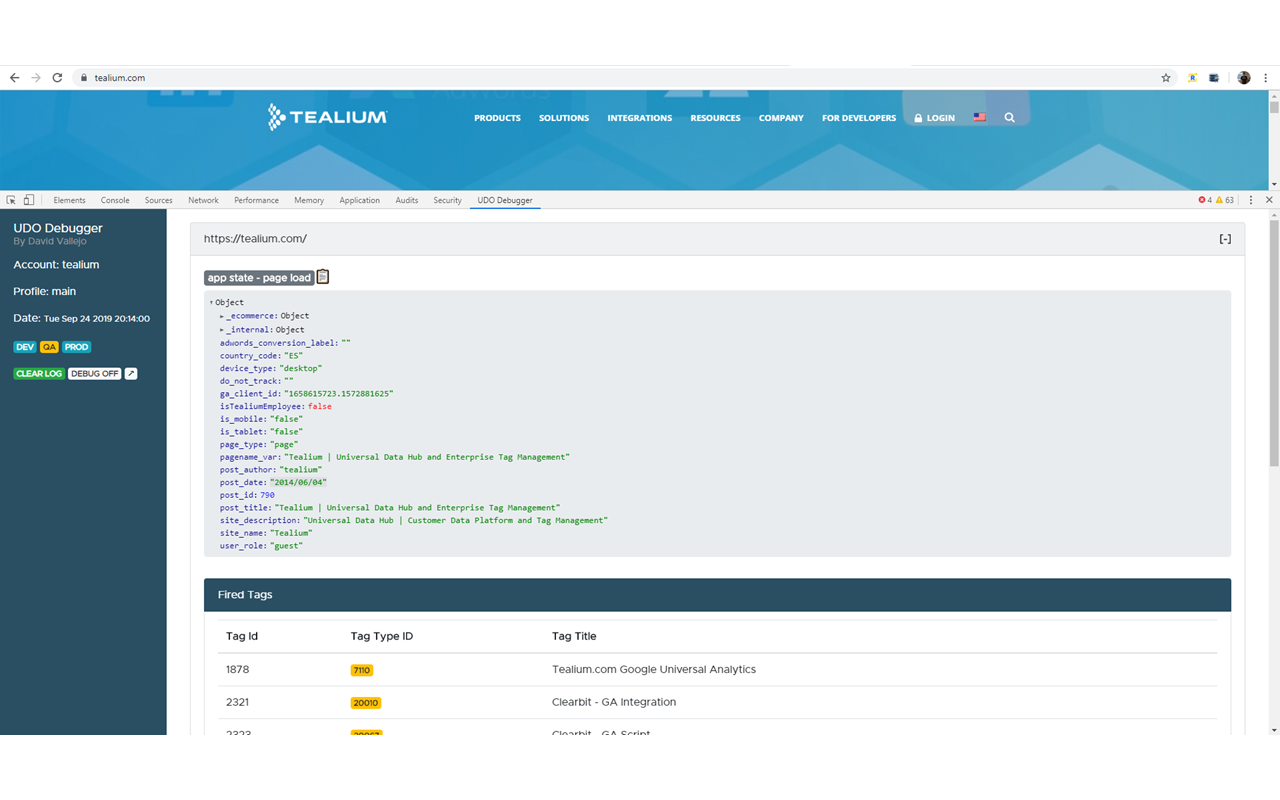Image resolution: width=1280 pixels, height=800 pixels.
Task: Click the CLEAR LOG button
Action: (39, 374)
